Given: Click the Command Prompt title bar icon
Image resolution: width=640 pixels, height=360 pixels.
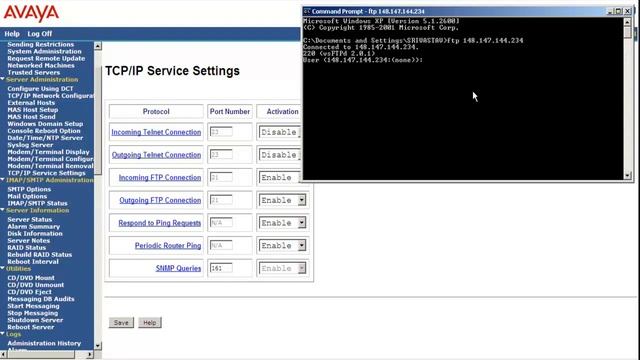Looking at the screenshot, I should coord(307,11).
